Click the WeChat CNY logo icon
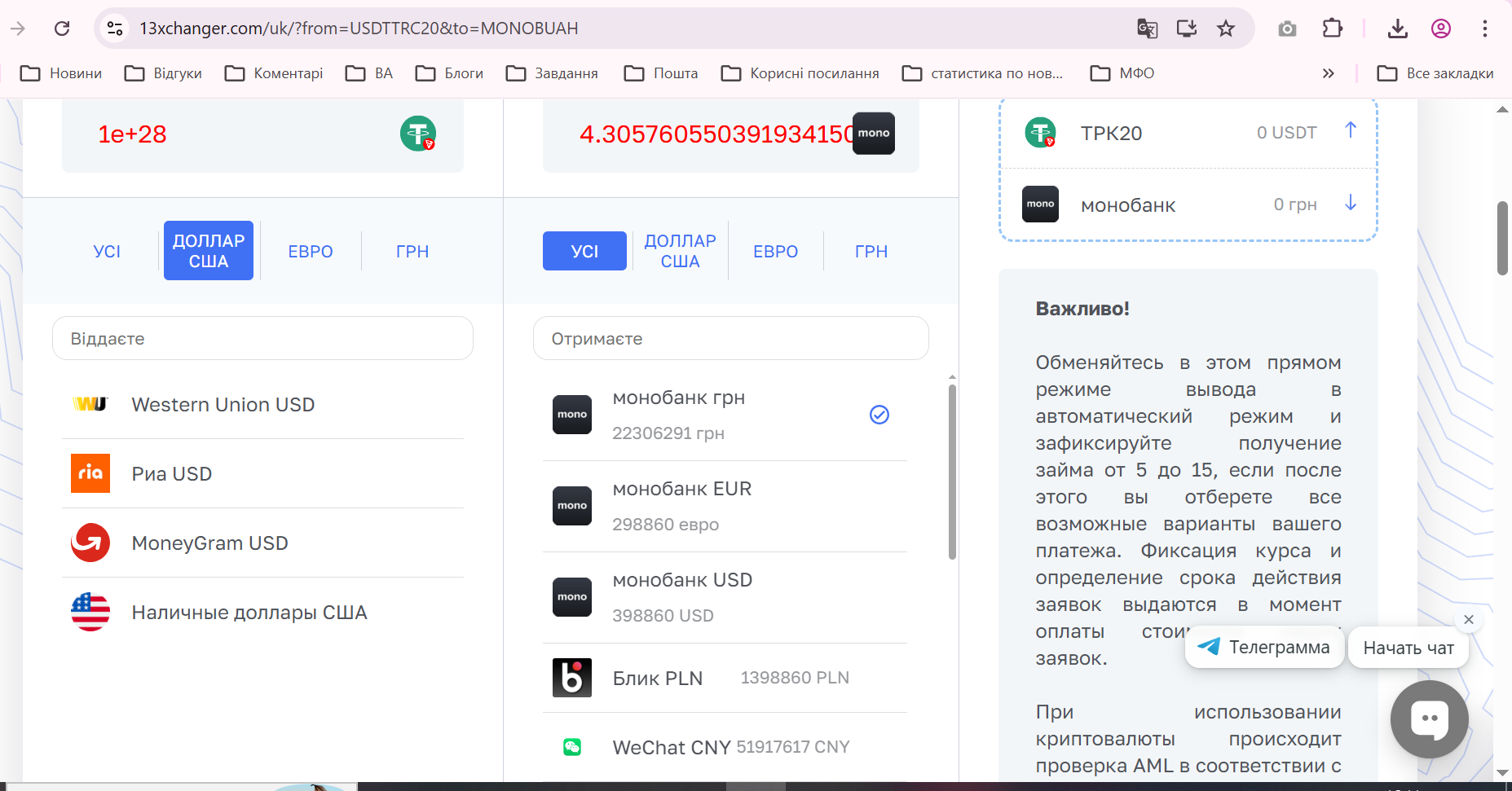1512x791 pixels. point(572,747)
